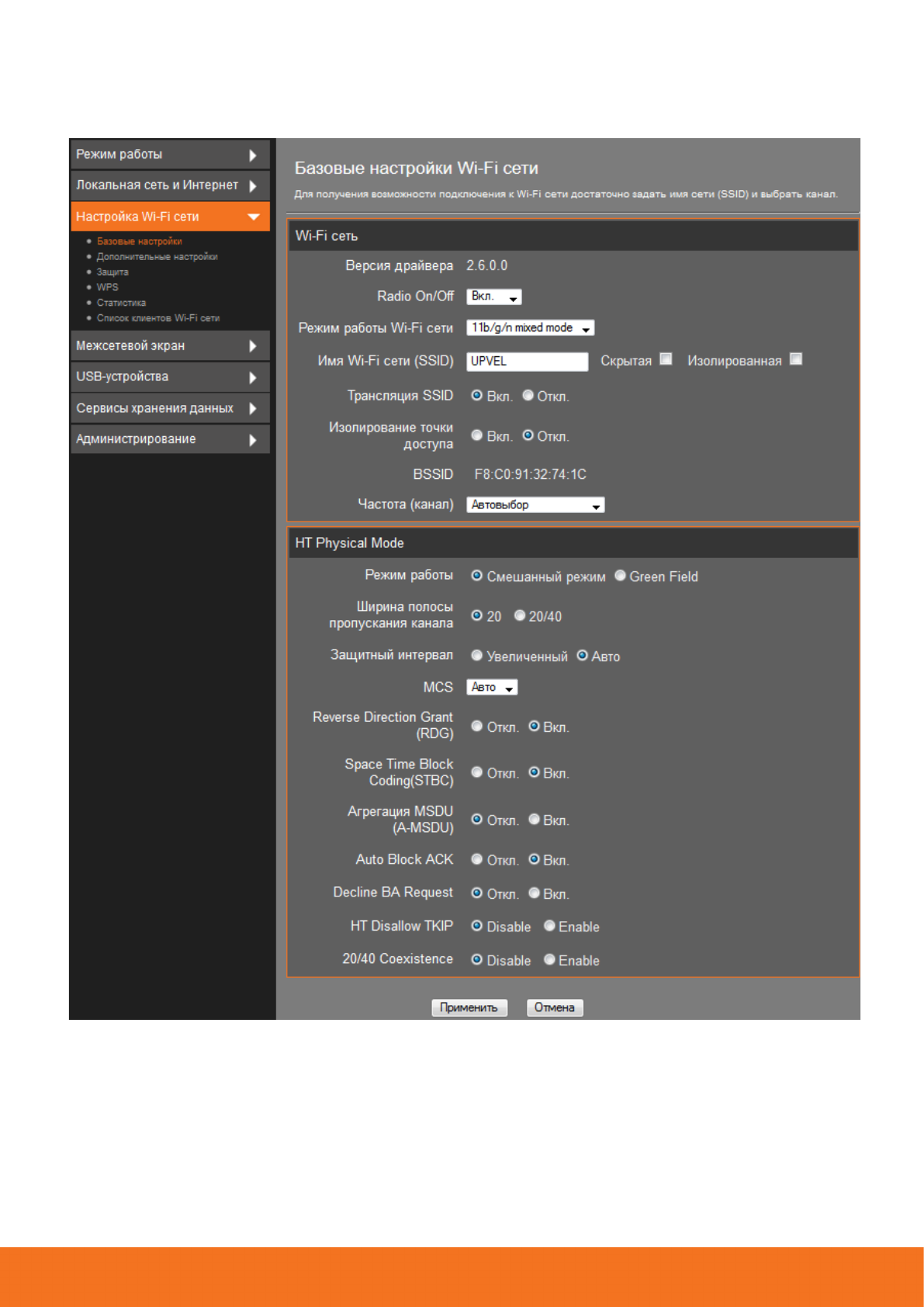924x1307 pixels.
Task: Open the Частота (канал) Автовыбор dropdown
Action: [x=535, y=505]
